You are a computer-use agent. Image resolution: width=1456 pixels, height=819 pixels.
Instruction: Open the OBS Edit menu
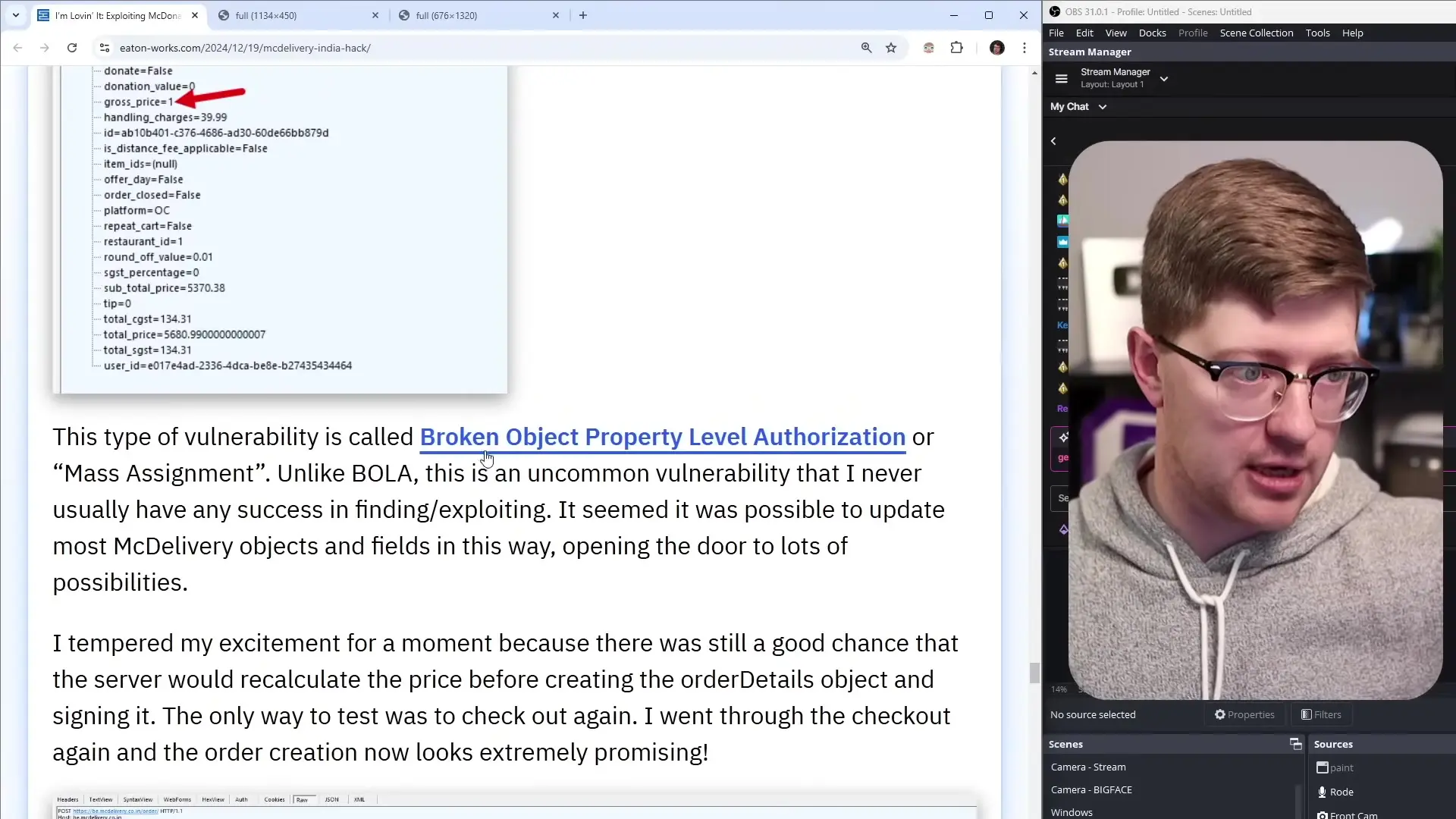tap(1084, 33)
